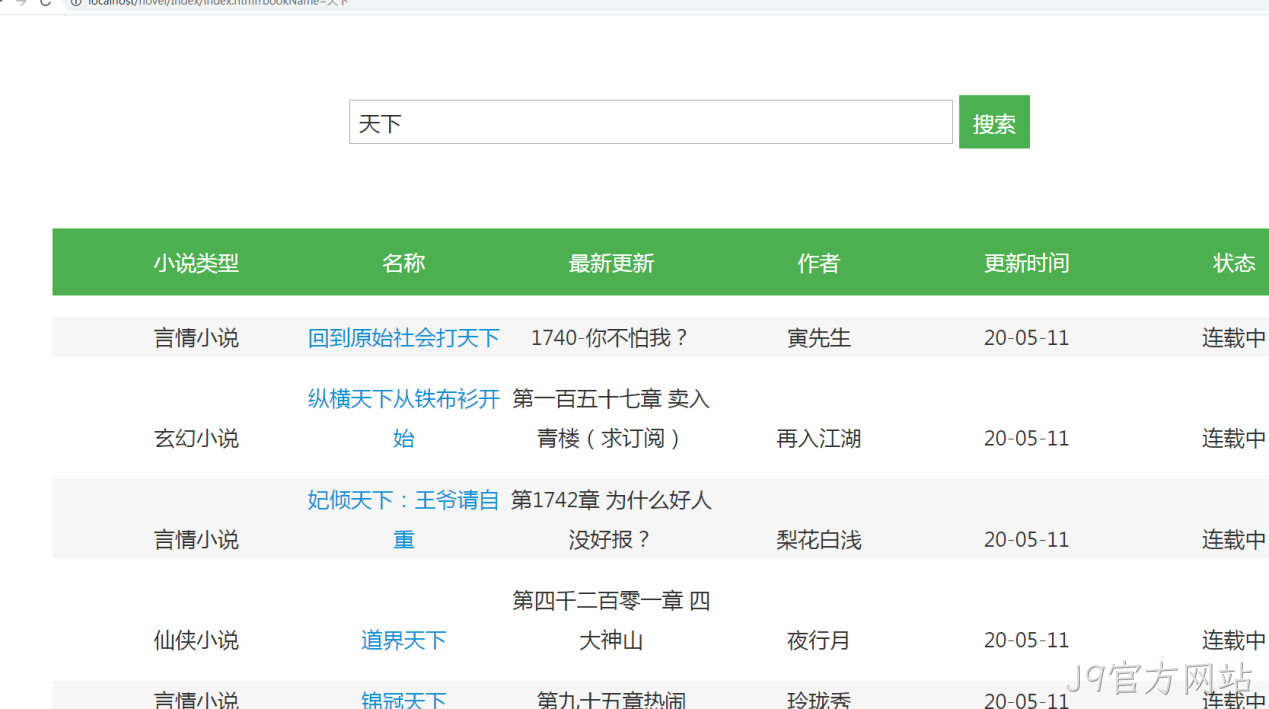Open the novel 纵横天下从铁布衫开始
The height and width of the screenshot is (709, 1269).
404,419
